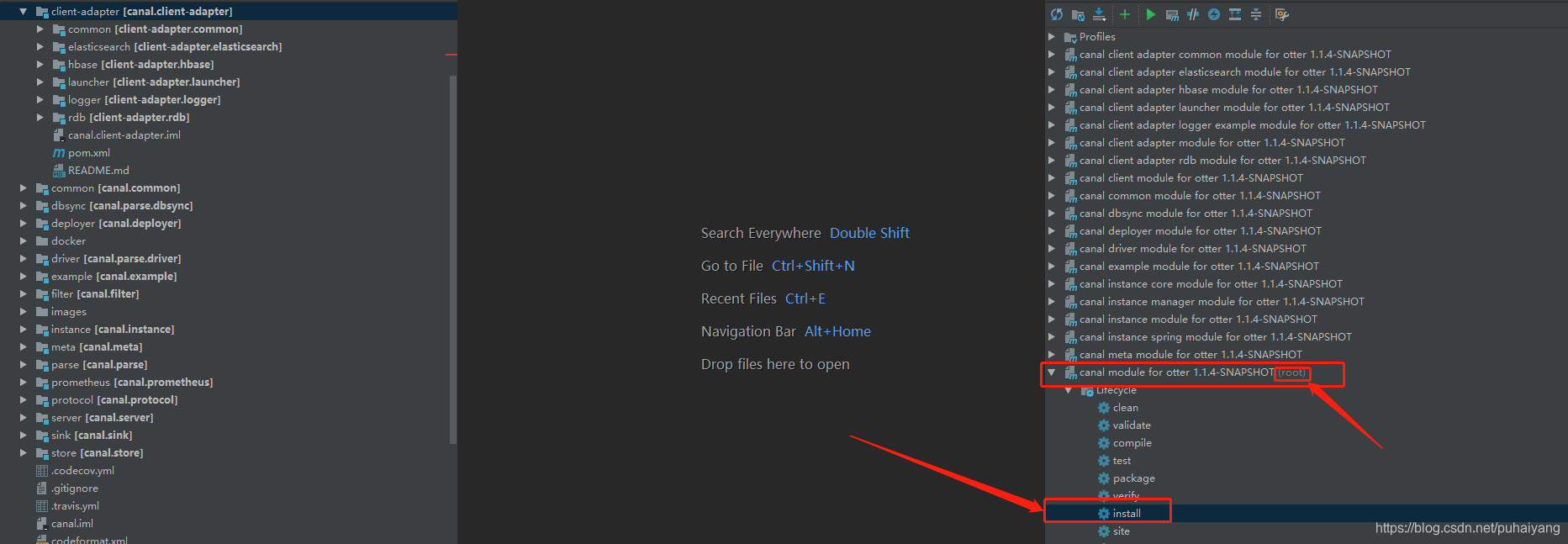Viewport: 1568px width, 544px height.
Task: Select pom.xml in project tree
Action: pos(89,153)
